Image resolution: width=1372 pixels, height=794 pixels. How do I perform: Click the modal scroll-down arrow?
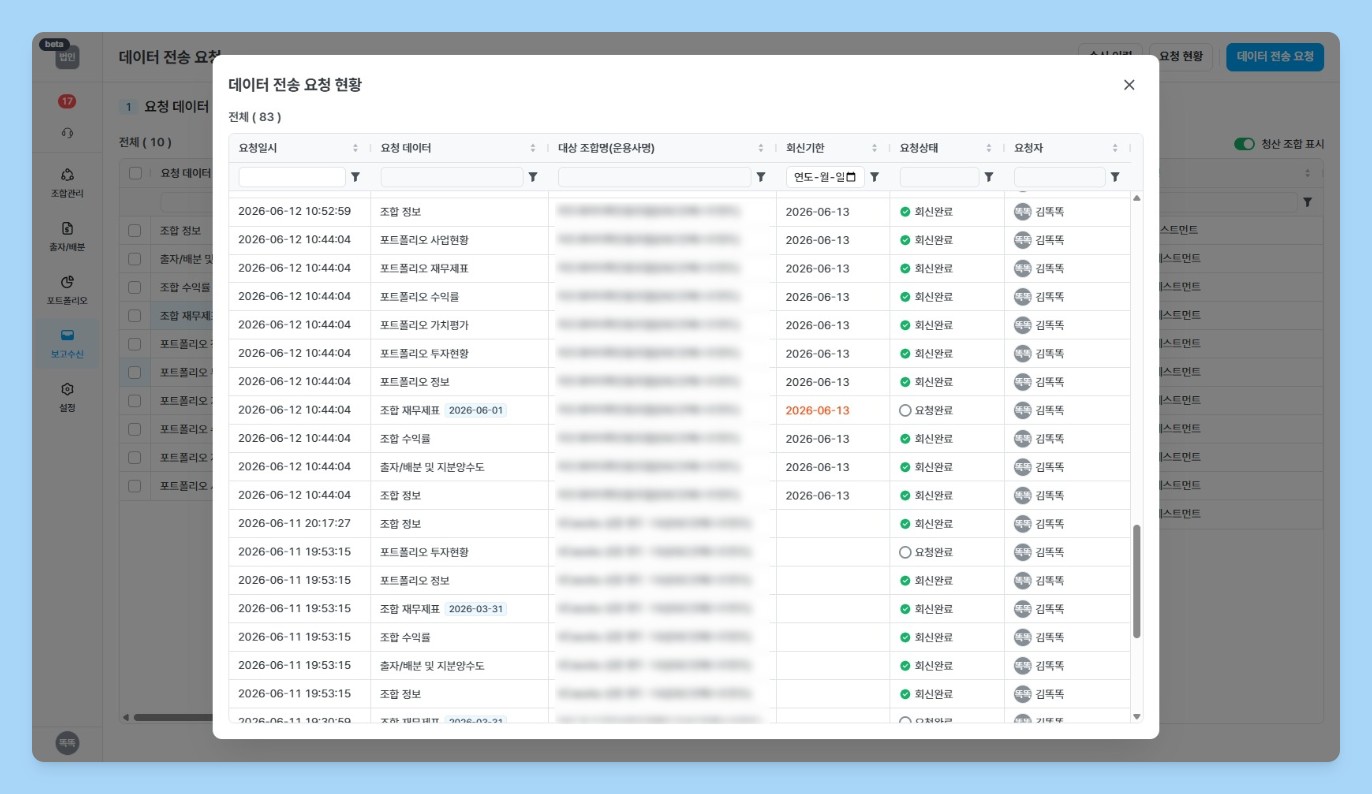[x=1136, y=716]
